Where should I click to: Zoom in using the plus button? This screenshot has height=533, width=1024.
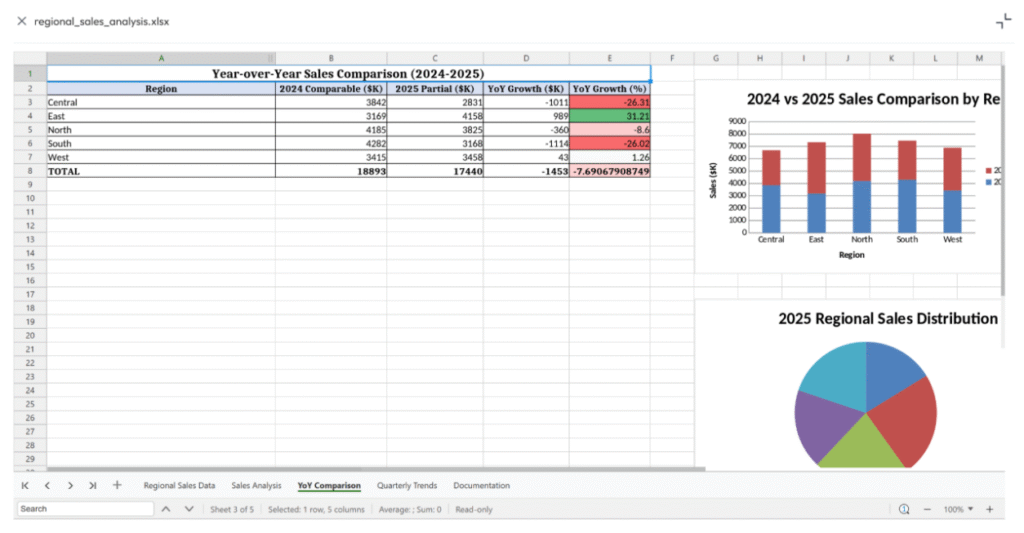[x=990, y=509]
